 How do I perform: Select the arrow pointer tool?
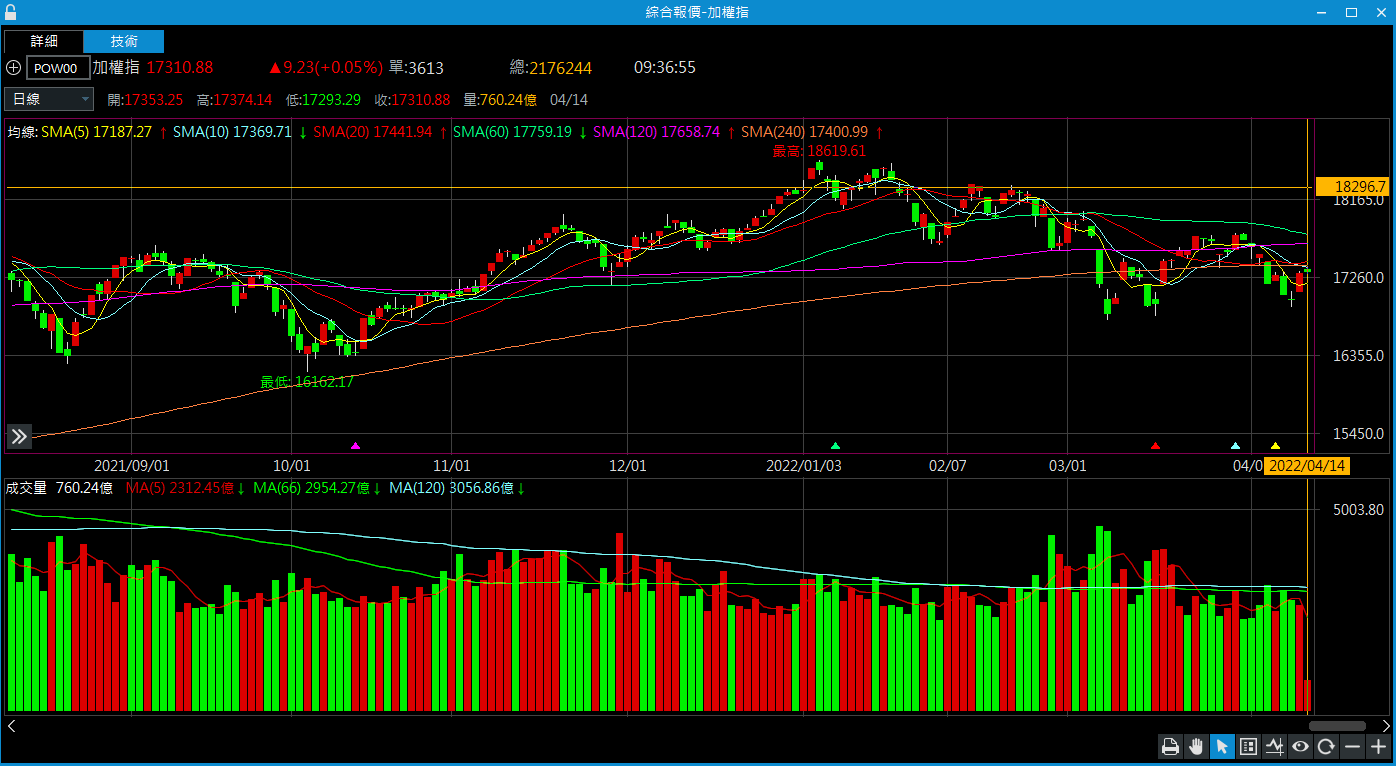tap(1222, 746)
